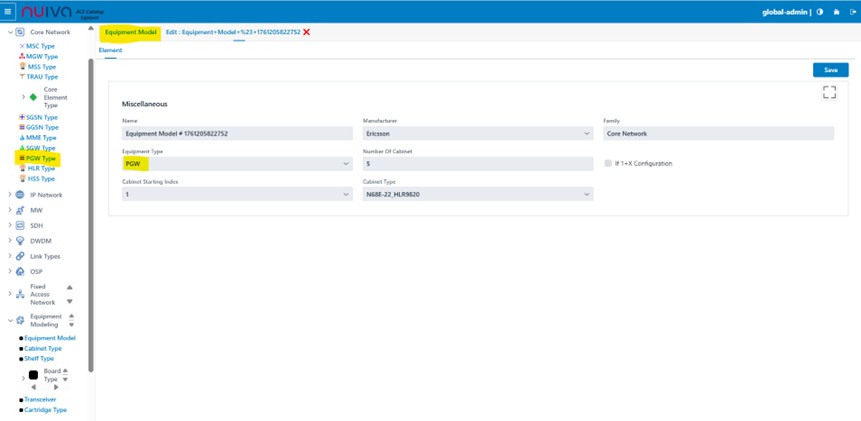Close the Edit Equipment Model tab

(x=307, y=32)
